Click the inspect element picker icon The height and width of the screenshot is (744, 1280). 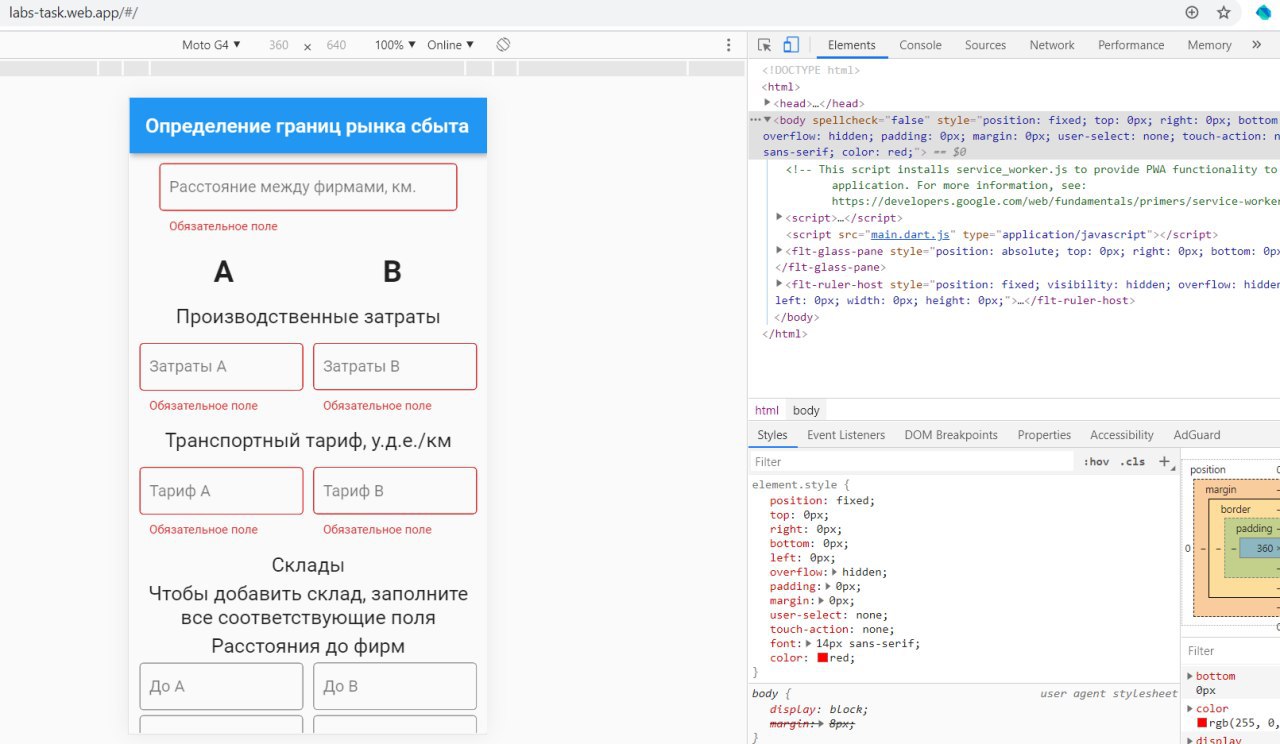(765, 45)
